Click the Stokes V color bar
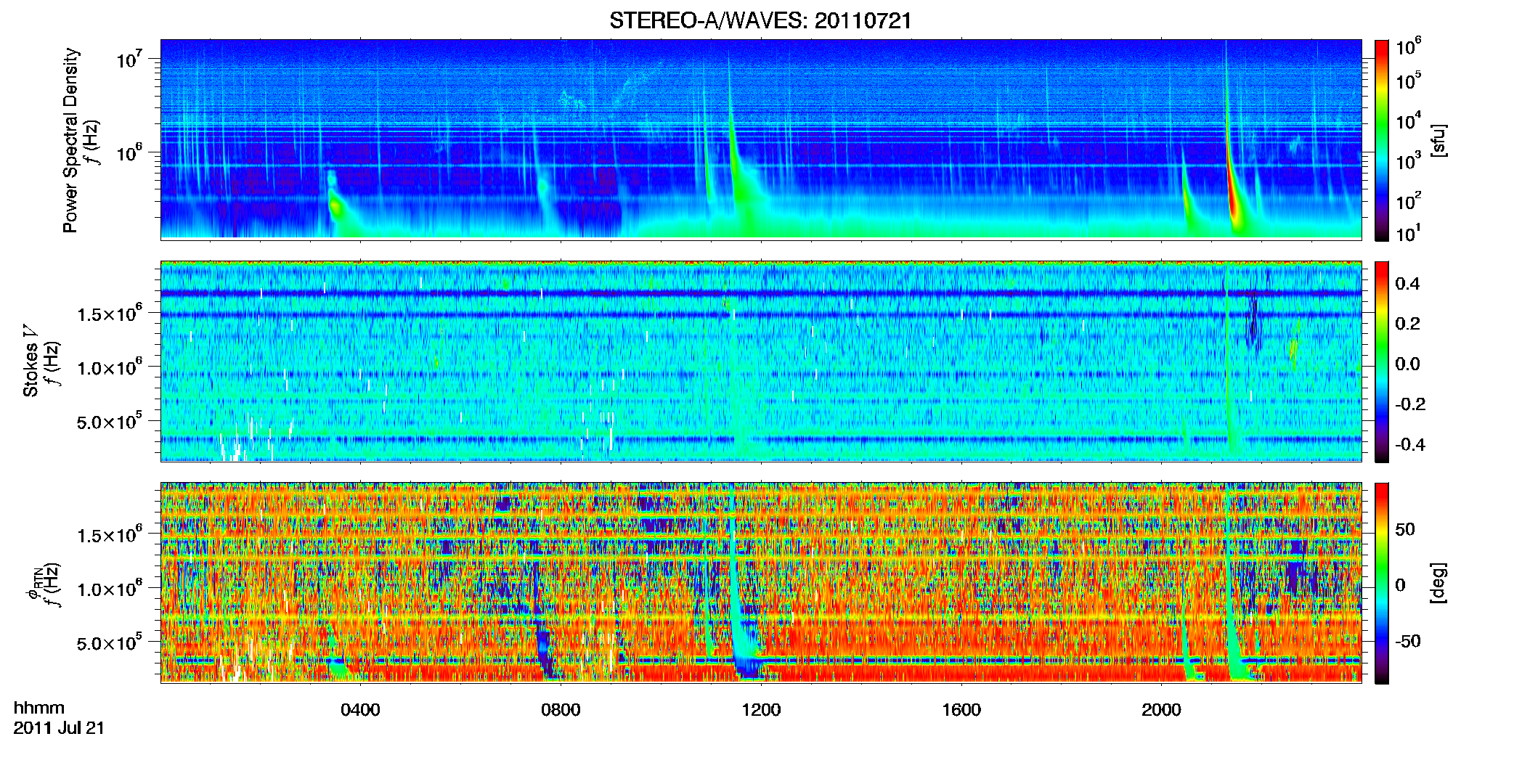The height and width of the screenshot is (784, 1522). pyautogui.click(x=1382, y=362)
